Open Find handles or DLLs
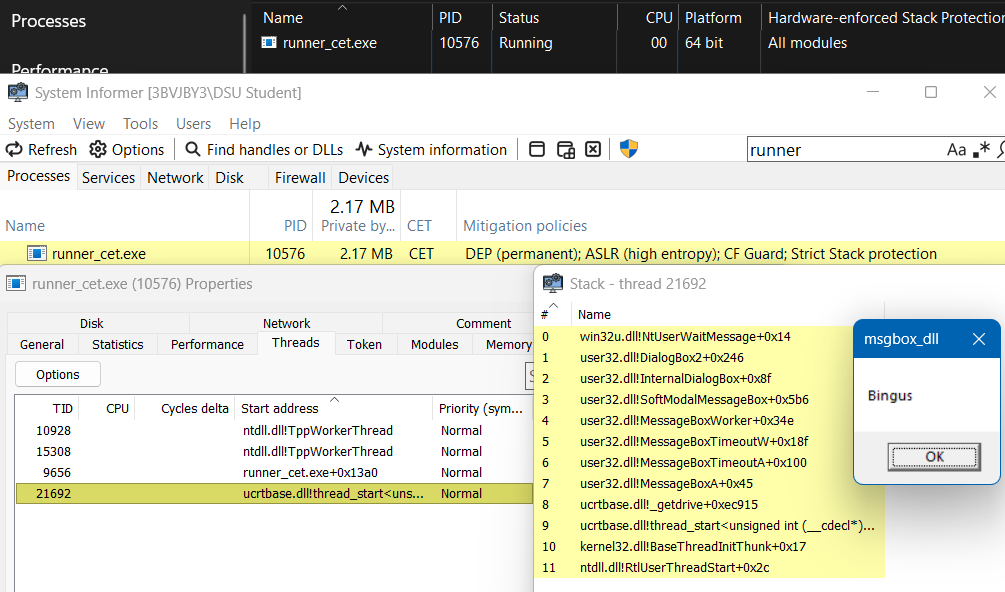The image size is (1005, 592). click(264, 149)
